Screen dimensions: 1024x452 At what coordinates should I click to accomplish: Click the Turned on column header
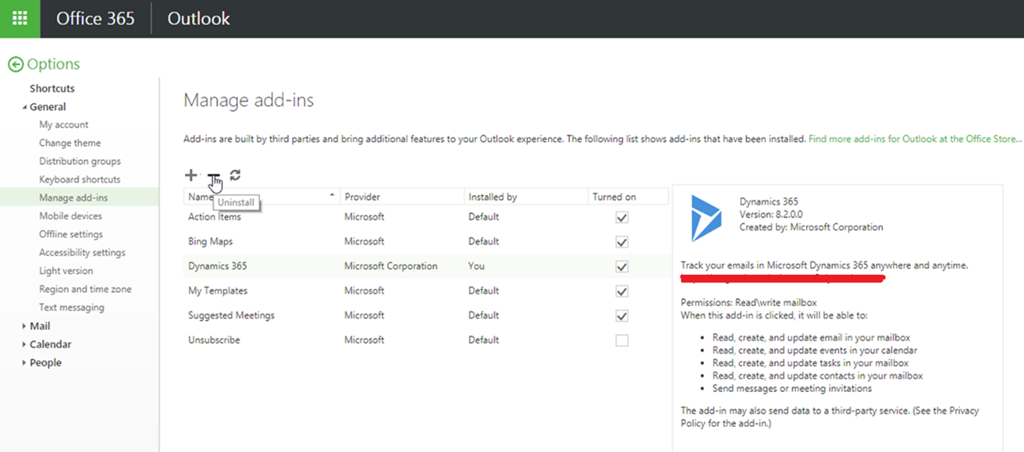point(628,197)
